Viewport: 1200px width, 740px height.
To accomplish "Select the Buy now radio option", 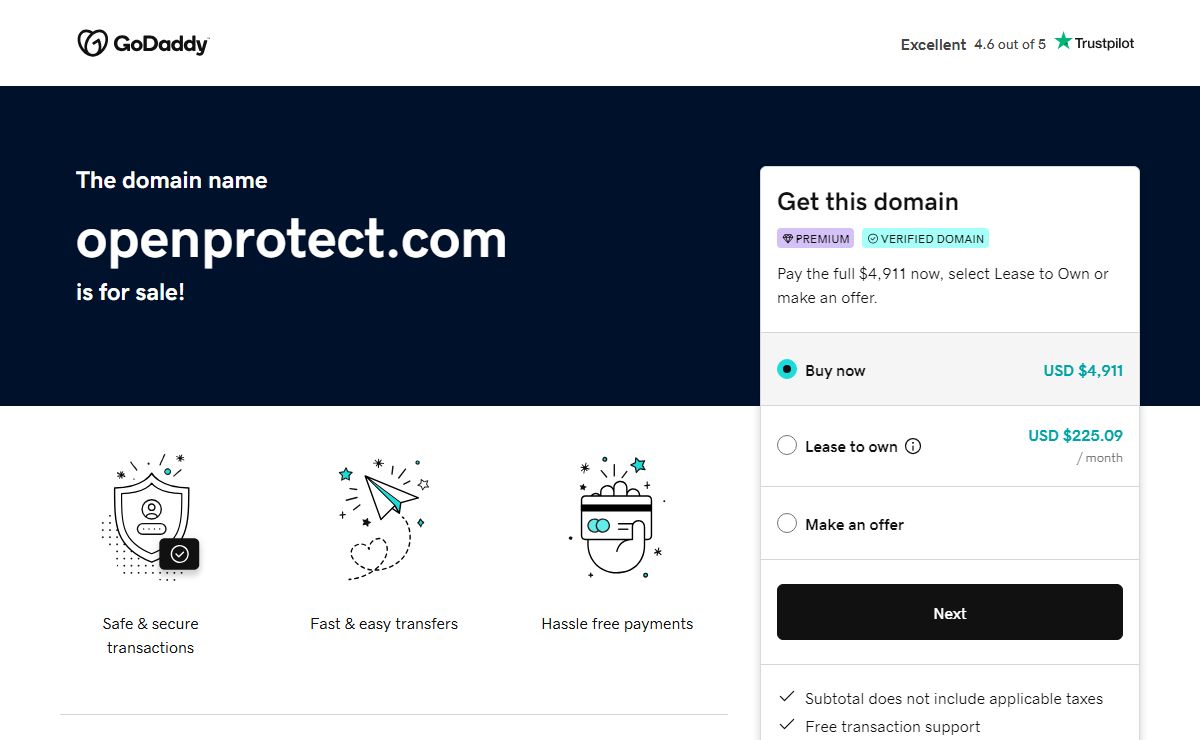I will (787, 369).
